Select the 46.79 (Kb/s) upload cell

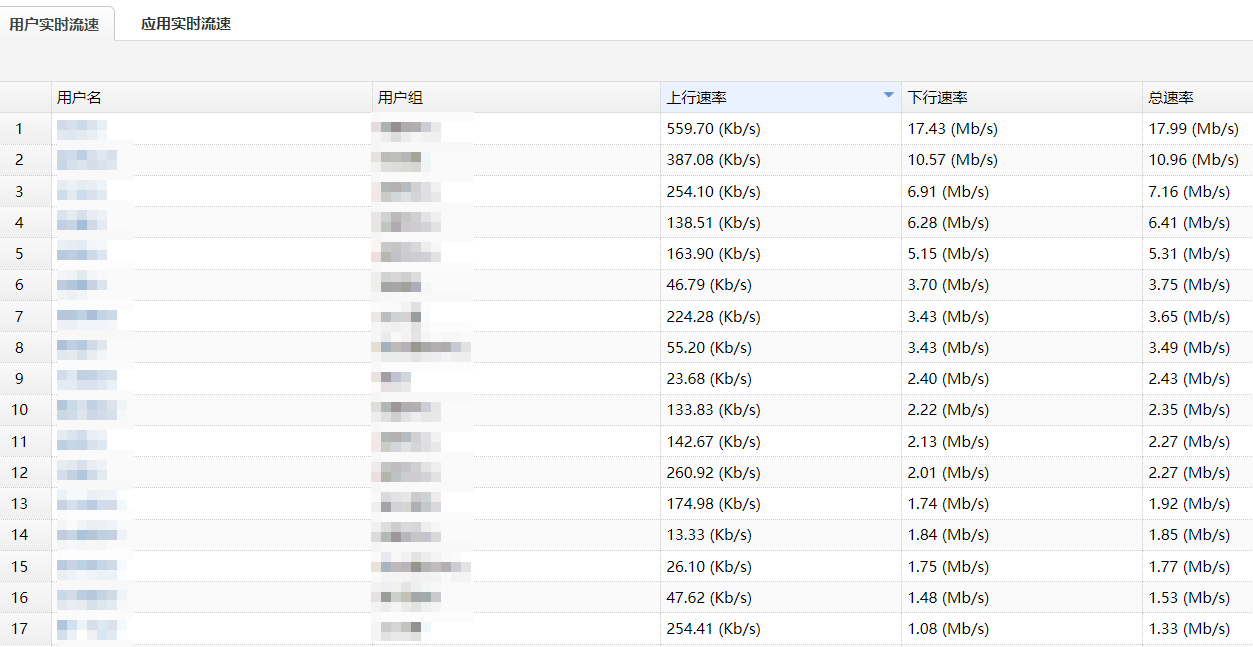(x=709, y=285)
